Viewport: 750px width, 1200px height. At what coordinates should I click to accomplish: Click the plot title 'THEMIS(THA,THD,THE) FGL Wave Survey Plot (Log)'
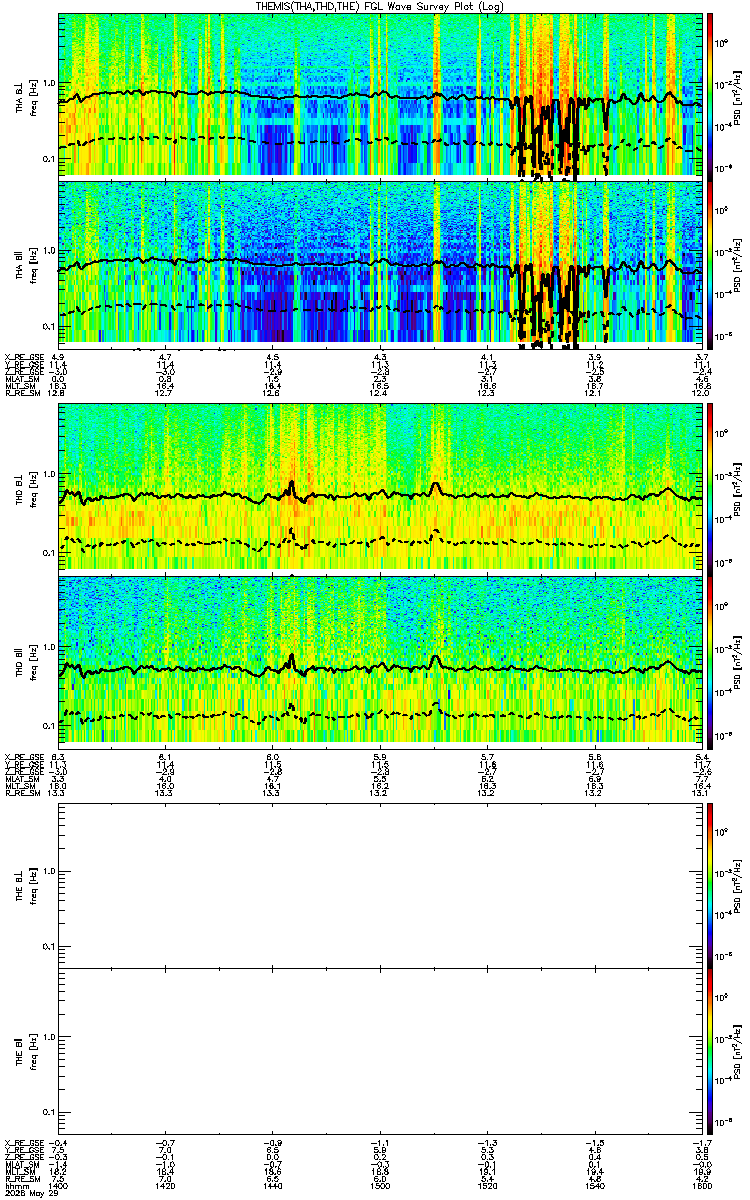[x=382, y=6]
